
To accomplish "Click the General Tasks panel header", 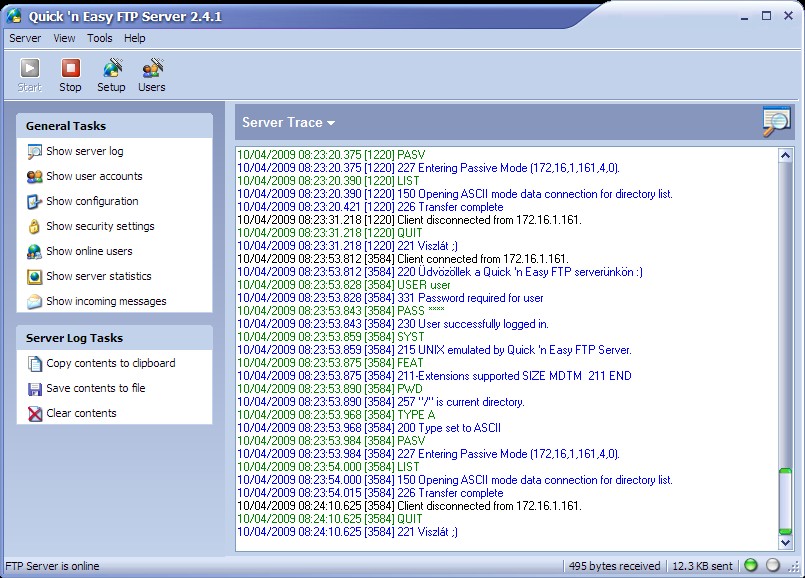I will (x=114, y=126).
